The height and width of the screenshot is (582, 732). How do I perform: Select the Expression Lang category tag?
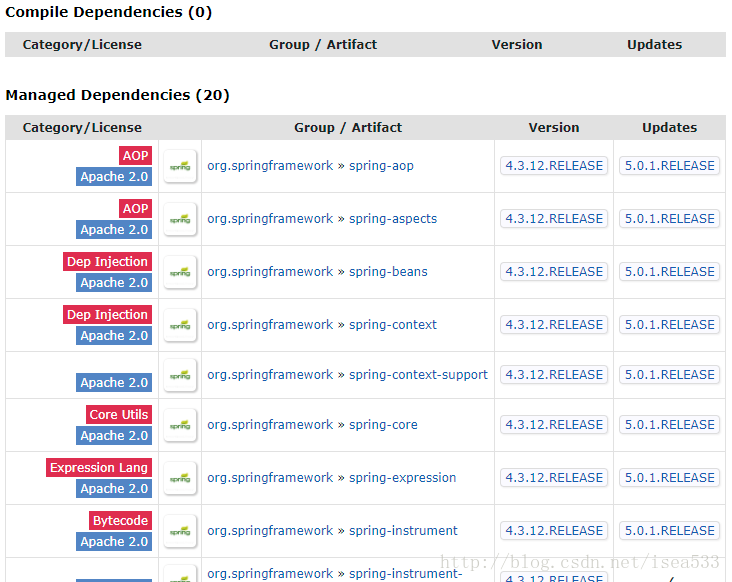tap(99, 467)
